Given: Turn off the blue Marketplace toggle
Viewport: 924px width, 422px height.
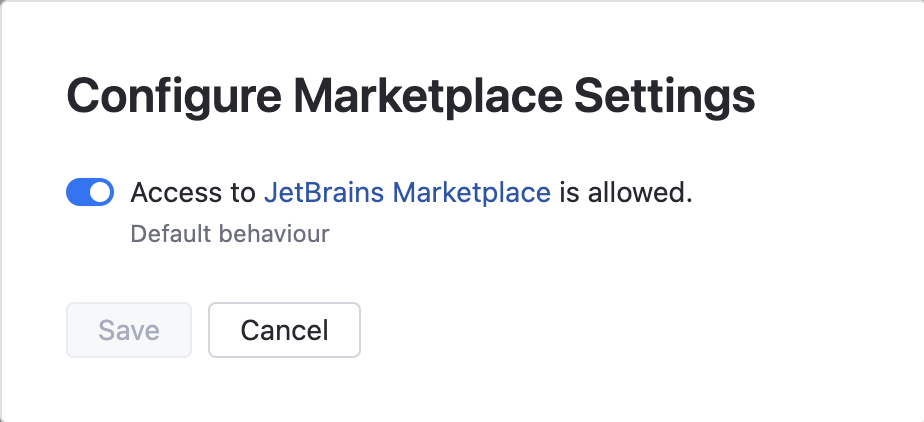Looking at the screenshot, I should click(90, 192).
